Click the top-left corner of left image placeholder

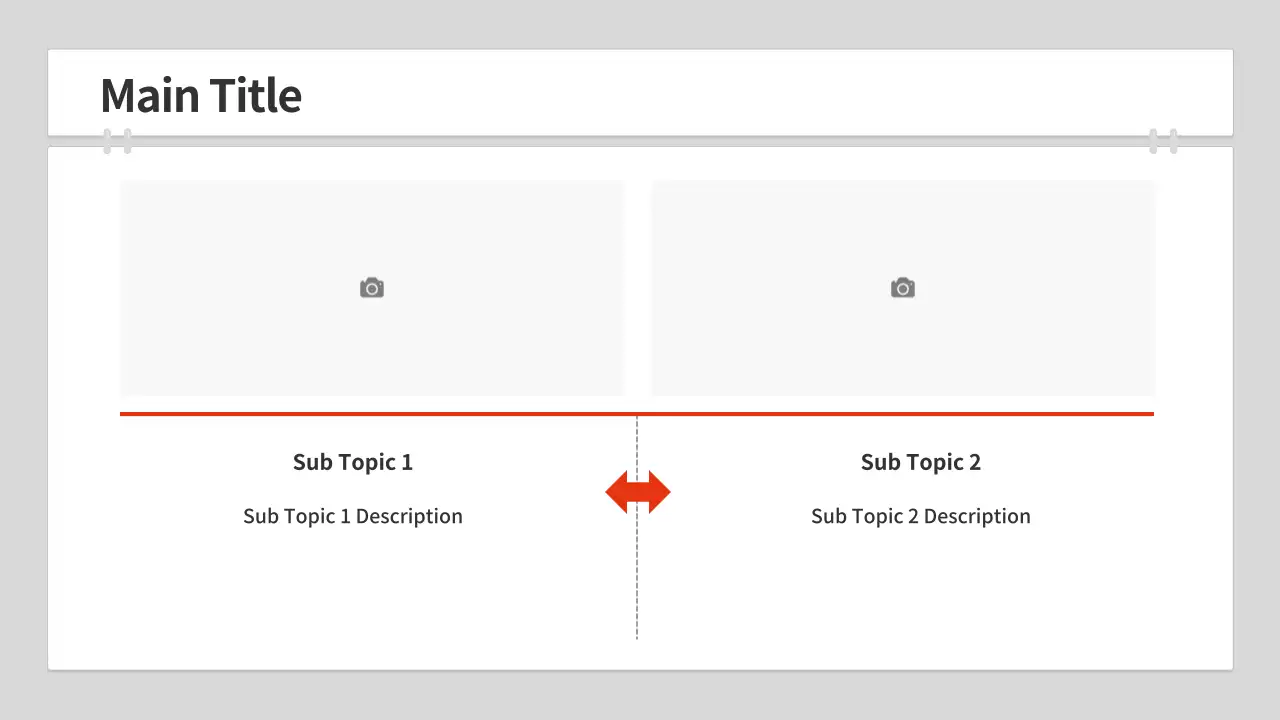124,184
